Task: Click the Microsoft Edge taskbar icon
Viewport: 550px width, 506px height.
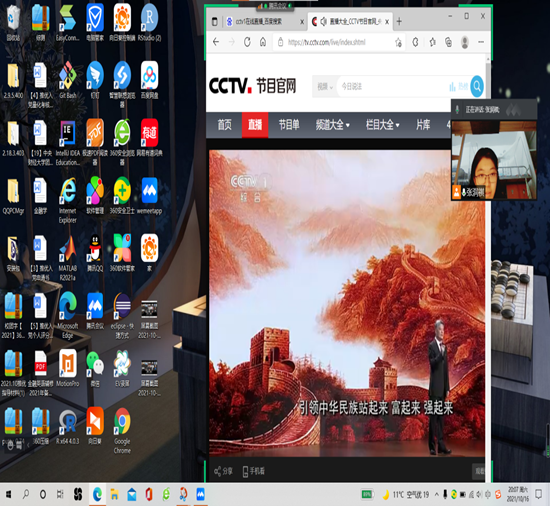Action: (x=97, y=494)
